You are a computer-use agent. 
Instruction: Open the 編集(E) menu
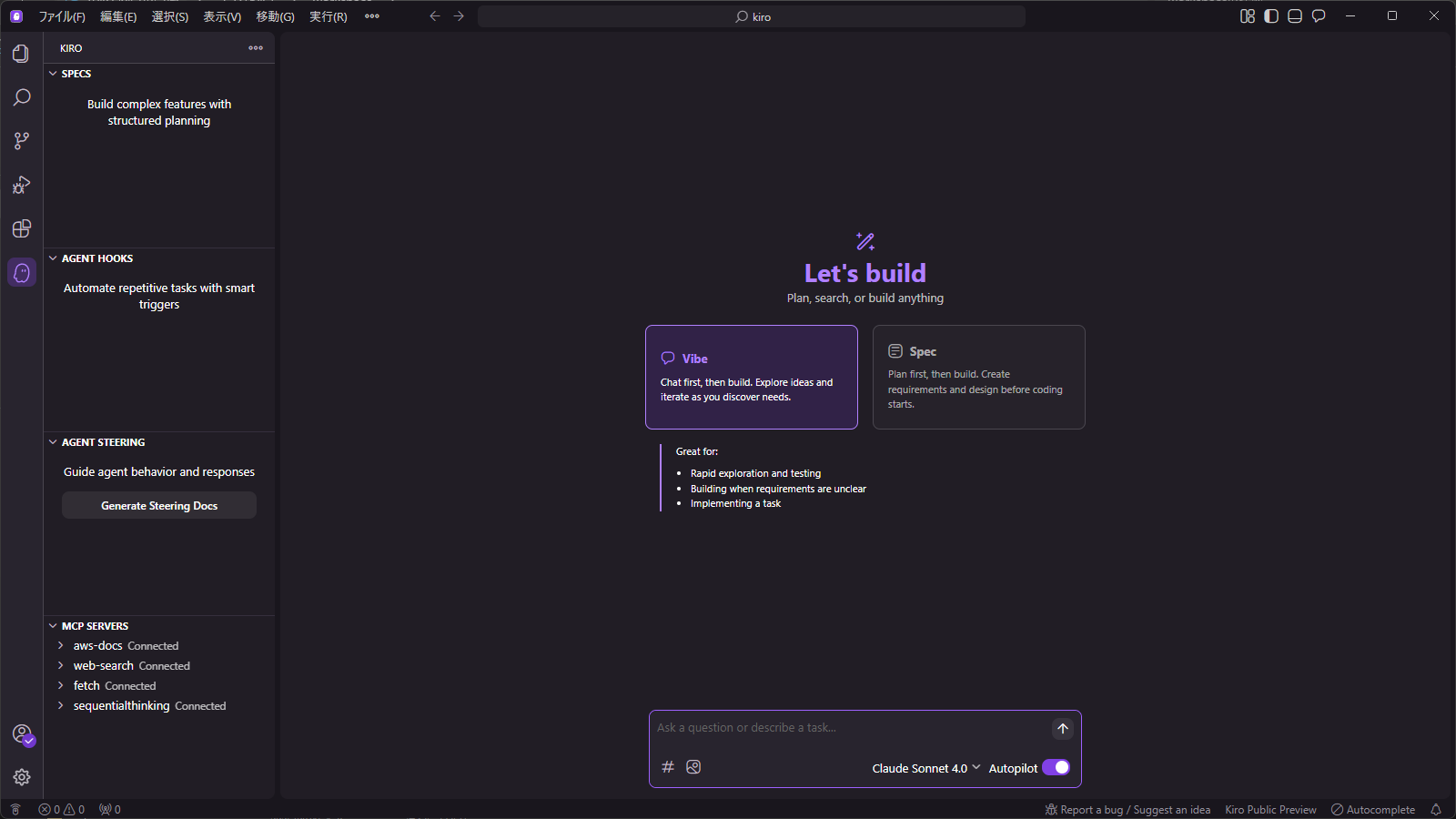coord(118,16)
